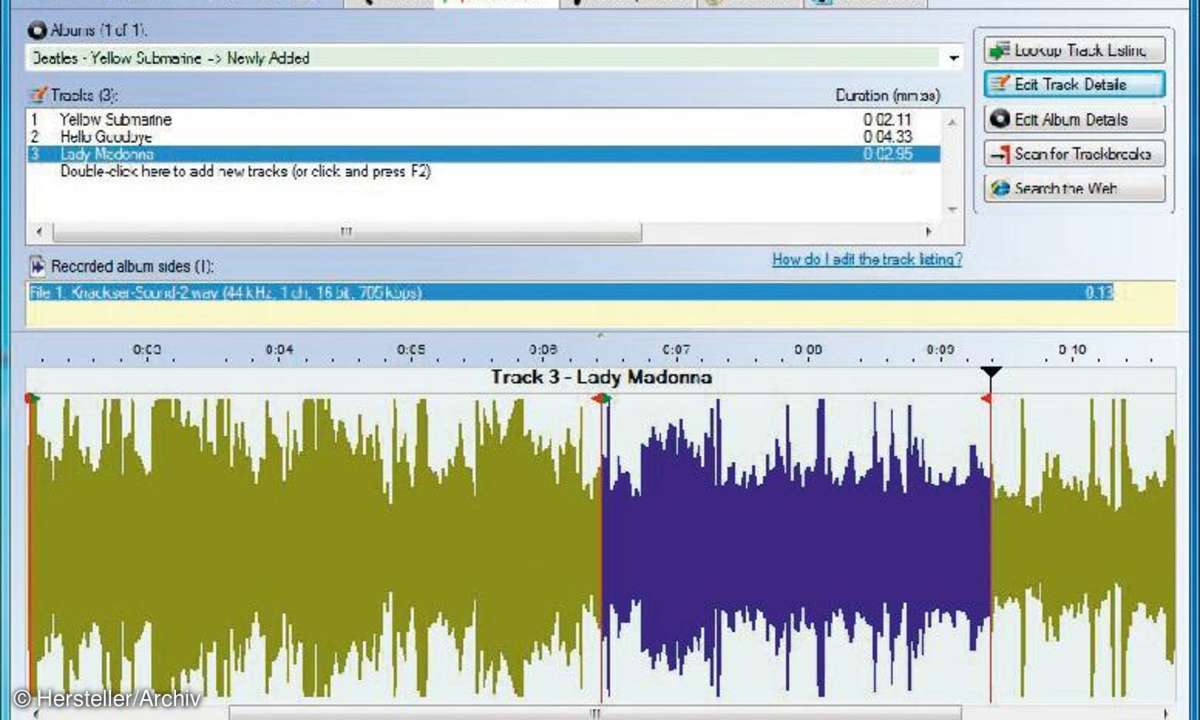1200x720 pixels.
Task: Select track 2 Hello Goodbye
Action: [484, 137]
